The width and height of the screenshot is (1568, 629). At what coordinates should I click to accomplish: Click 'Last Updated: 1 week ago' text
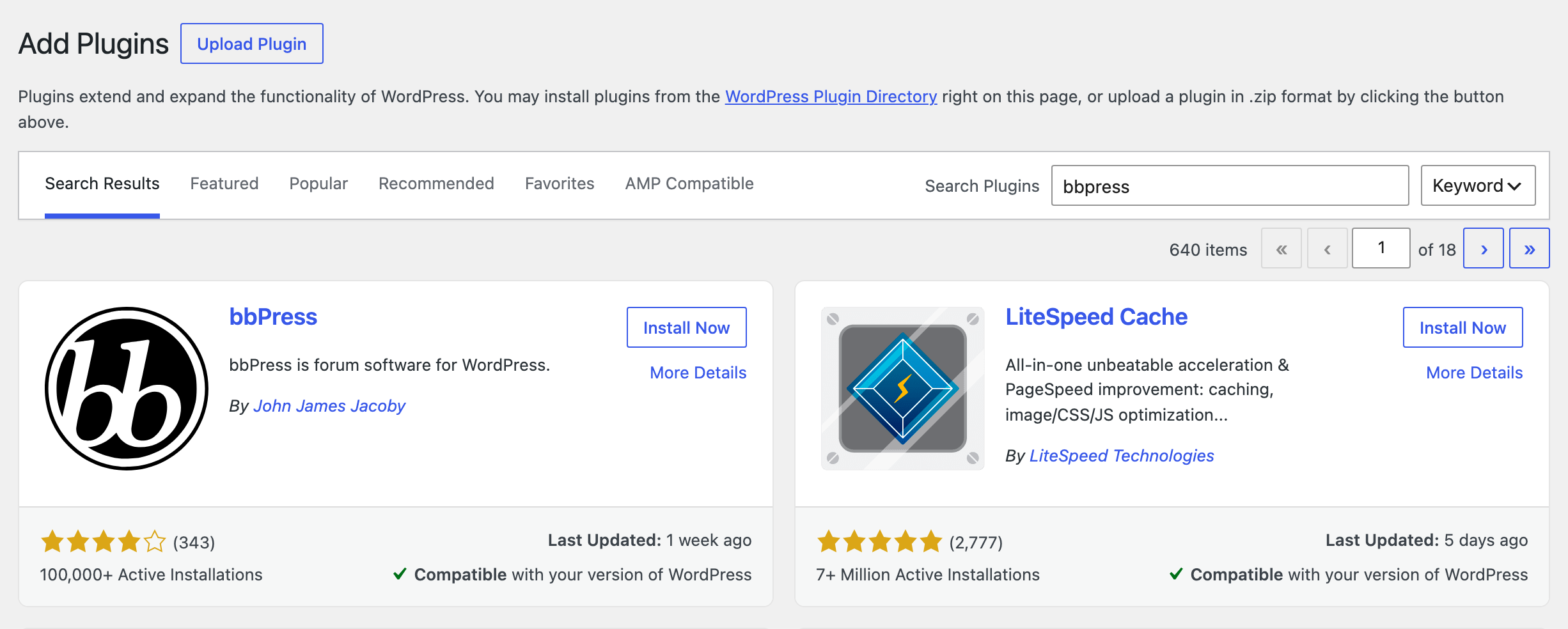point(650,540)
